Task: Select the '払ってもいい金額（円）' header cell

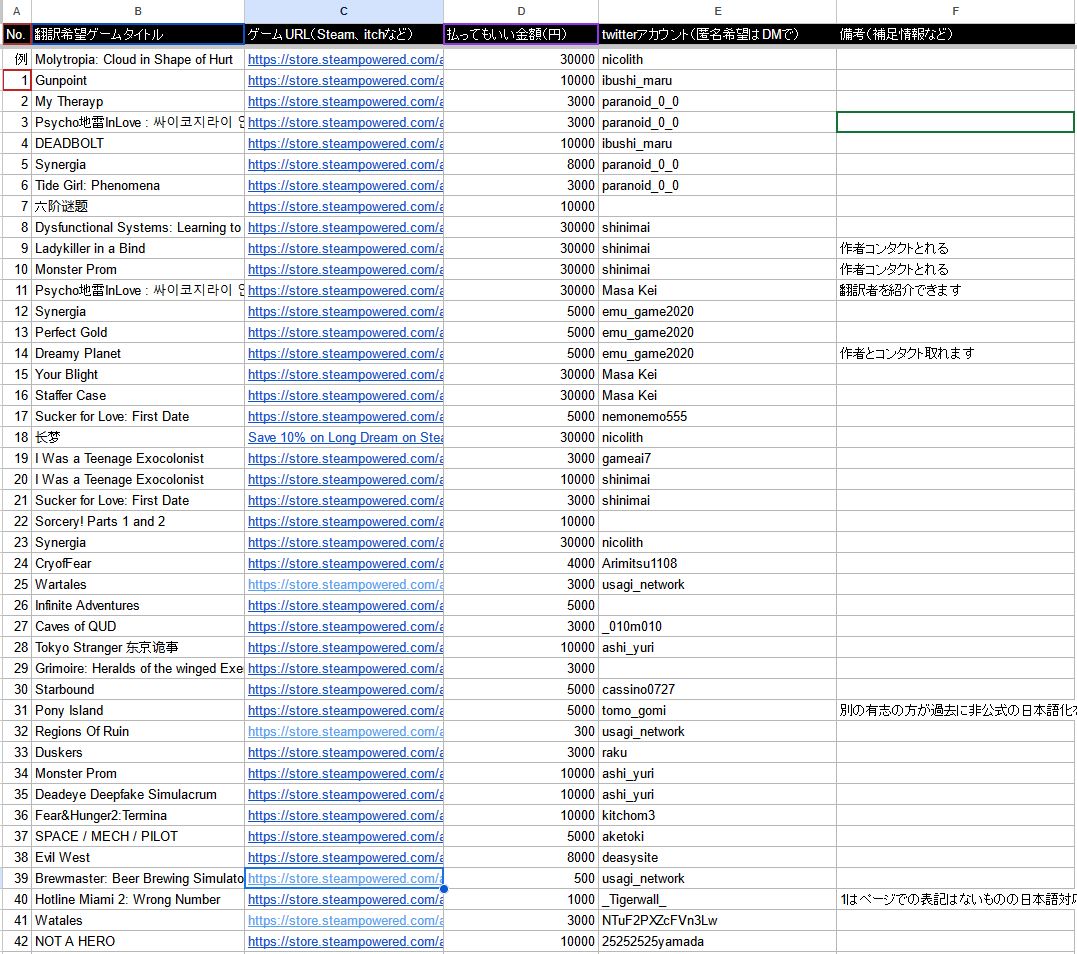Action: pos(520,33)
